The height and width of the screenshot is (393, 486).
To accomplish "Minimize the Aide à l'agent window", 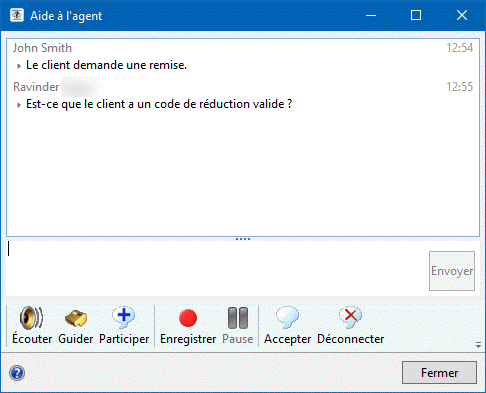I will (371, 15).
